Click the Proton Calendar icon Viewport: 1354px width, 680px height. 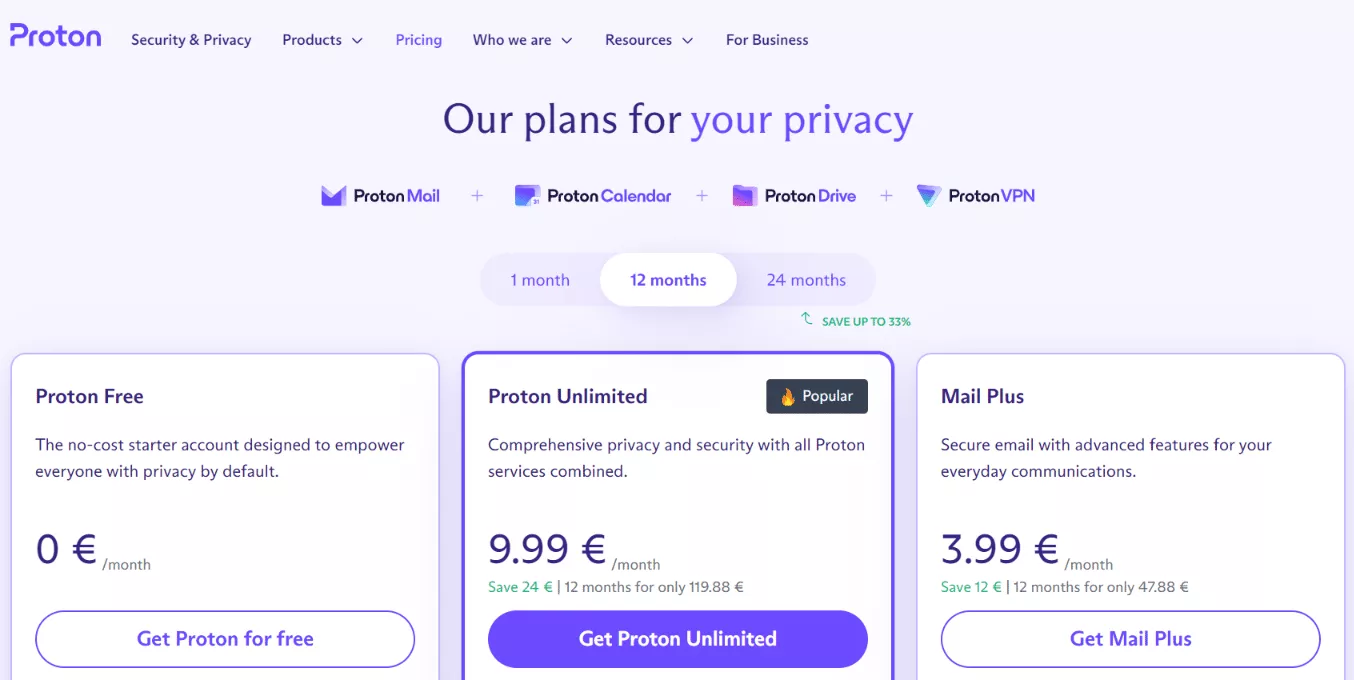pos(527,196)
